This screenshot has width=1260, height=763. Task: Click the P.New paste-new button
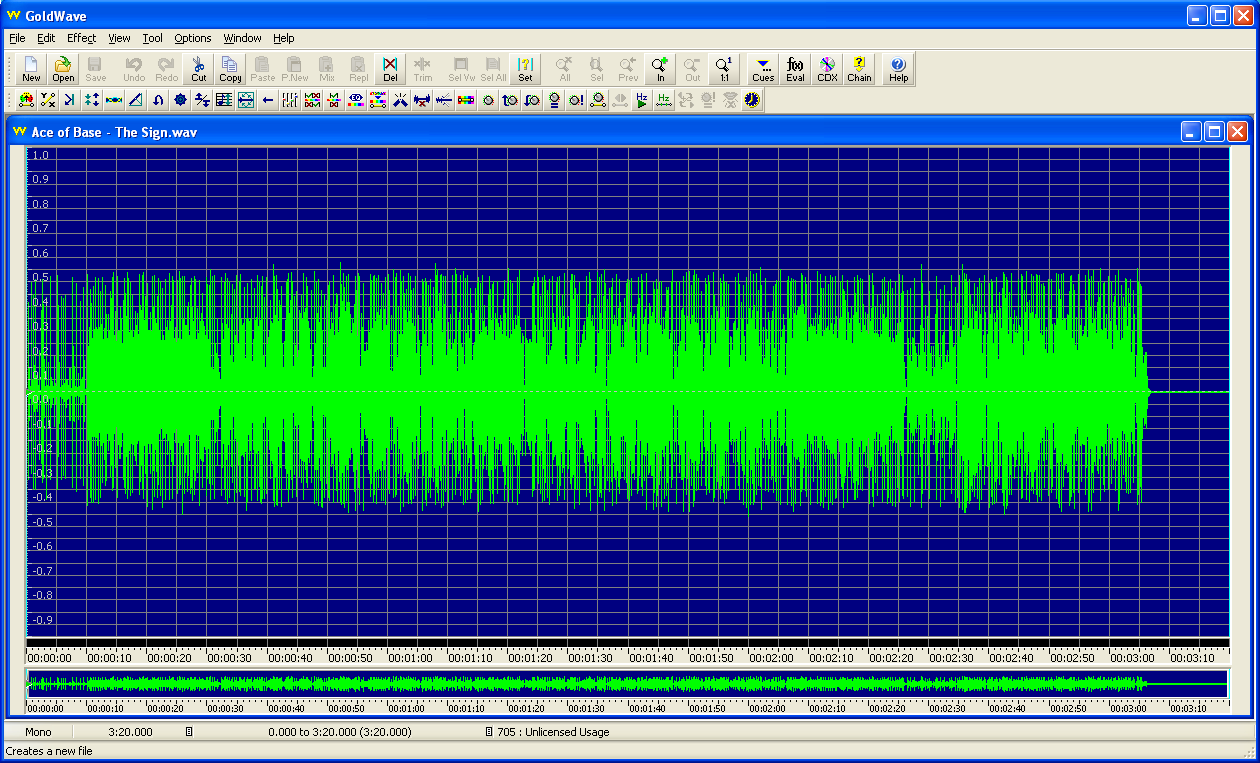click(x=295, y=69)
